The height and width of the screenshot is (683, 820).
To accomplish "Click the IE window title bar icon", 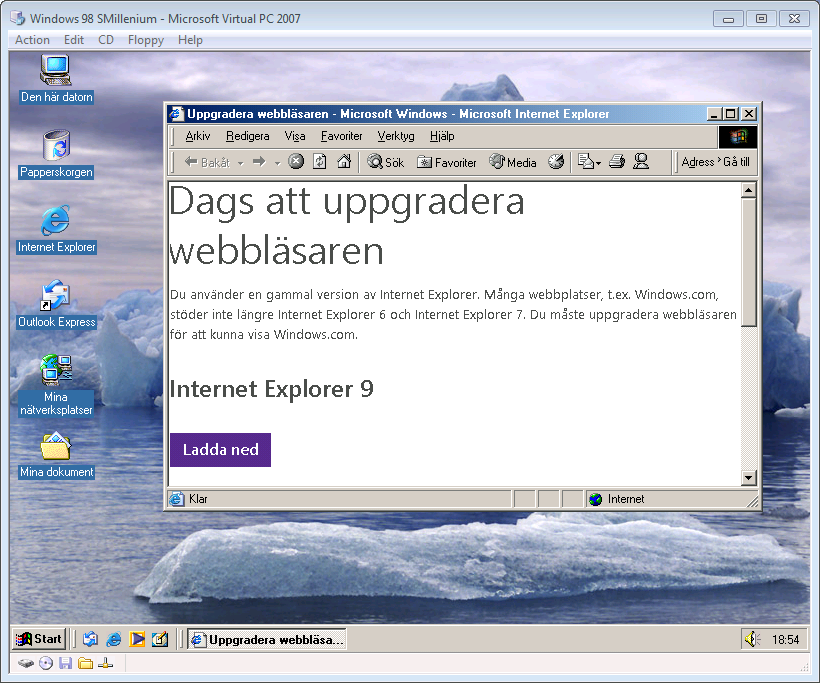I will (177, 113).
